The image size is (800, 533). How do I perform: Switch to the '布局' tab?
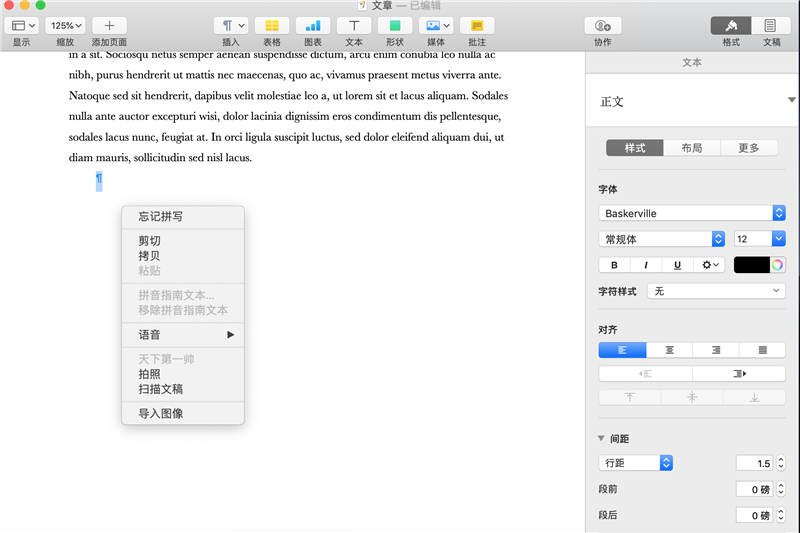coord(692,148)
